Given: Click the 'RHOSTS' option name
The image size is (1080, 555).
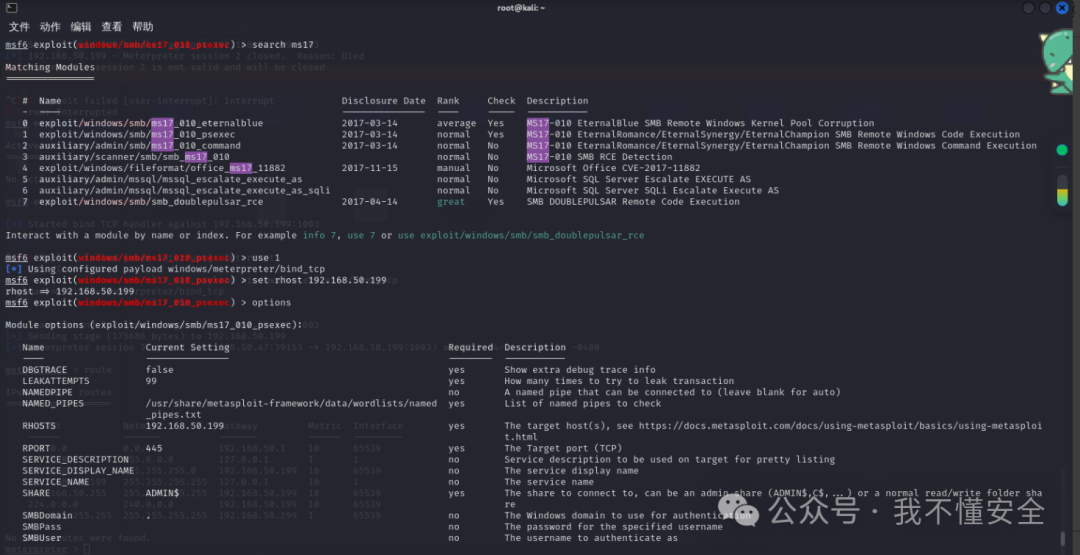Looking at the screenshot, I should coord(39,426).
